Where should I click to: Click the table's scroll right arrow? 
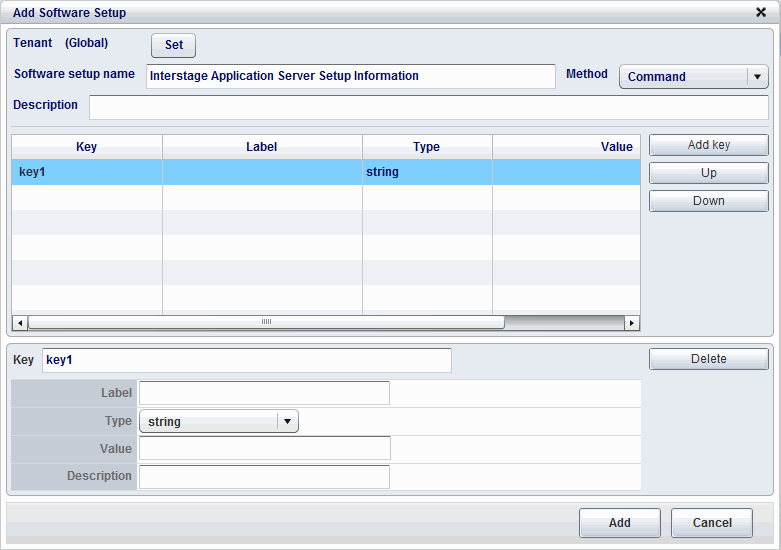coord(631,323)
